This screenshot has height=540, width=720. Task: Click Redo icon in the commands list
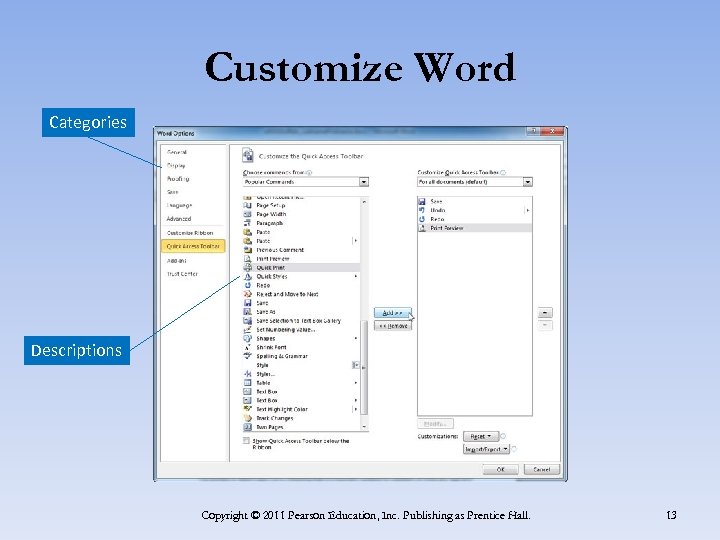point(248,285)
